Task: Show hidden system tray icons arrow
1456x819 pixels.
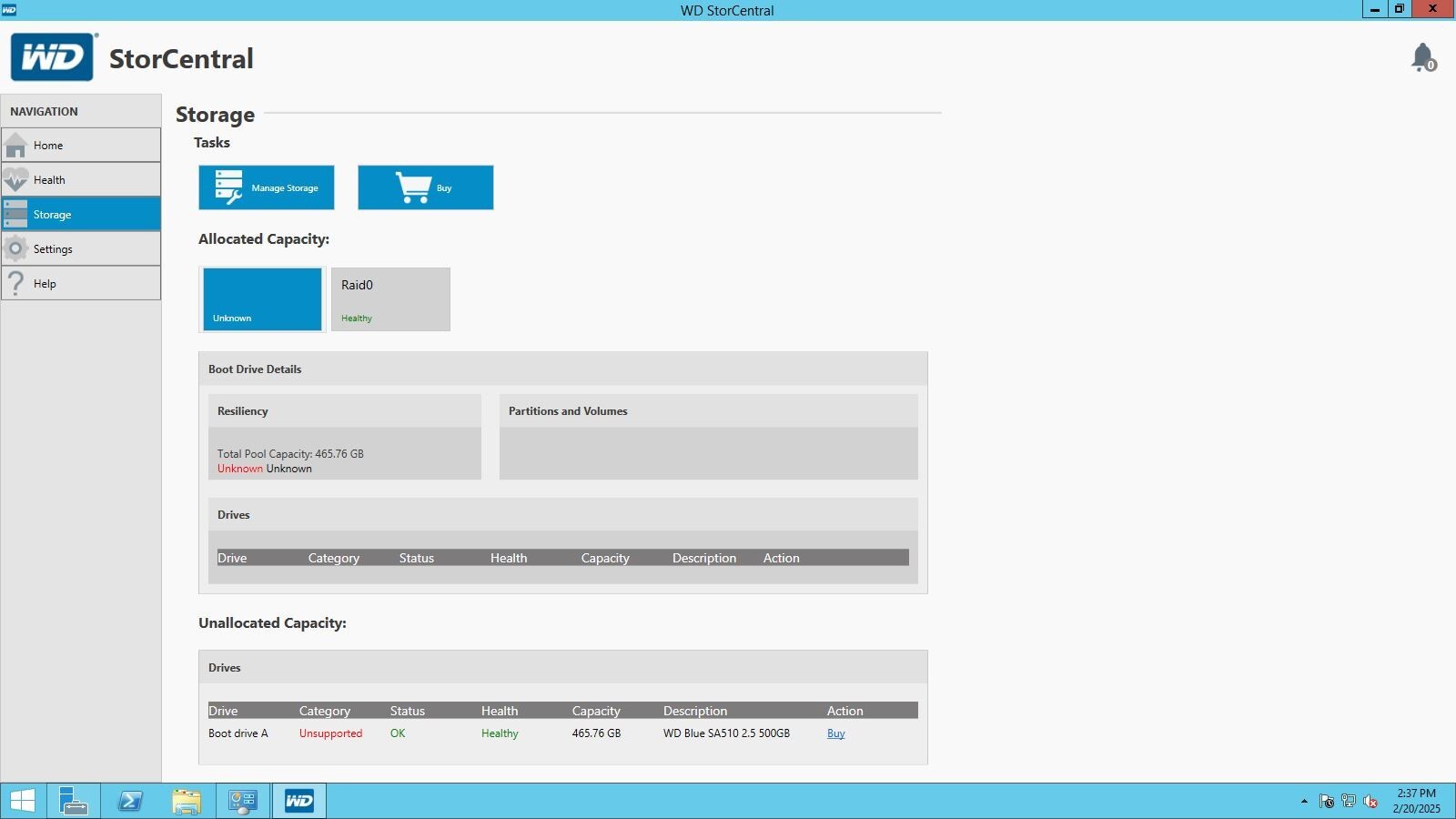Action: [1304, 802]
